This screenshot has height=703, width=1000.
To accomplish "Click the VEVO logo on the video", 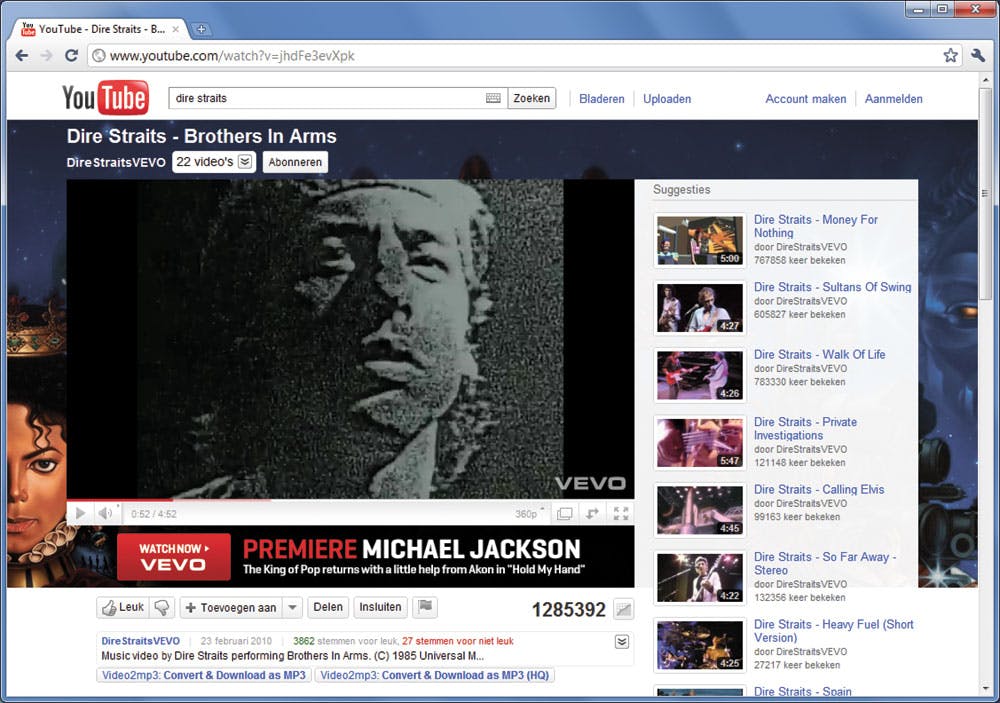I will (590, 483).
